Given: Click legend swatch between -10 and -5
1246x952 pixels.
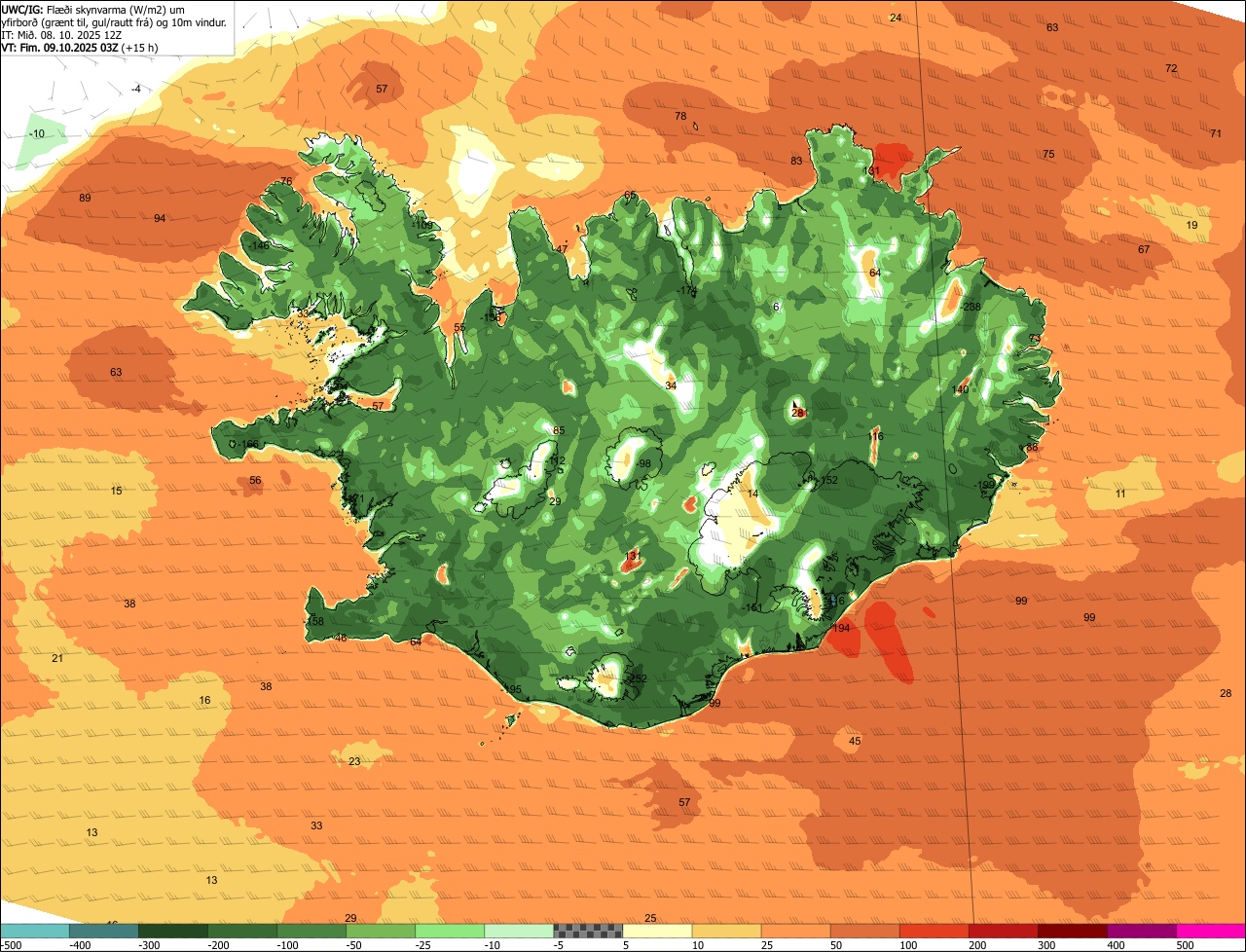Looking at the screenshot, I should click(x=520, y=931).
